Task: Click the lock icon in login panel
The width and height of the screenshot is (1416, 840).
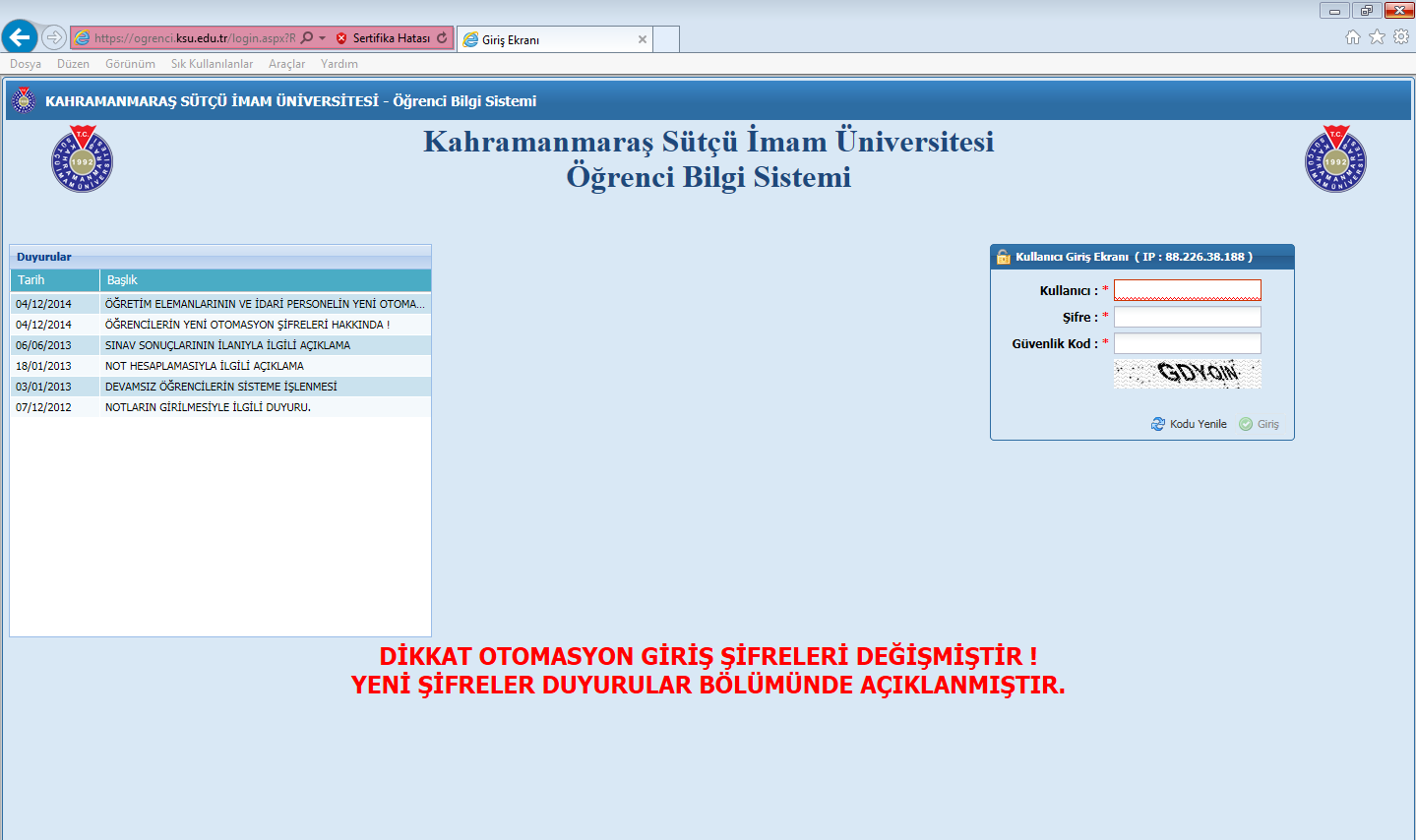Action: point(1004,257)
